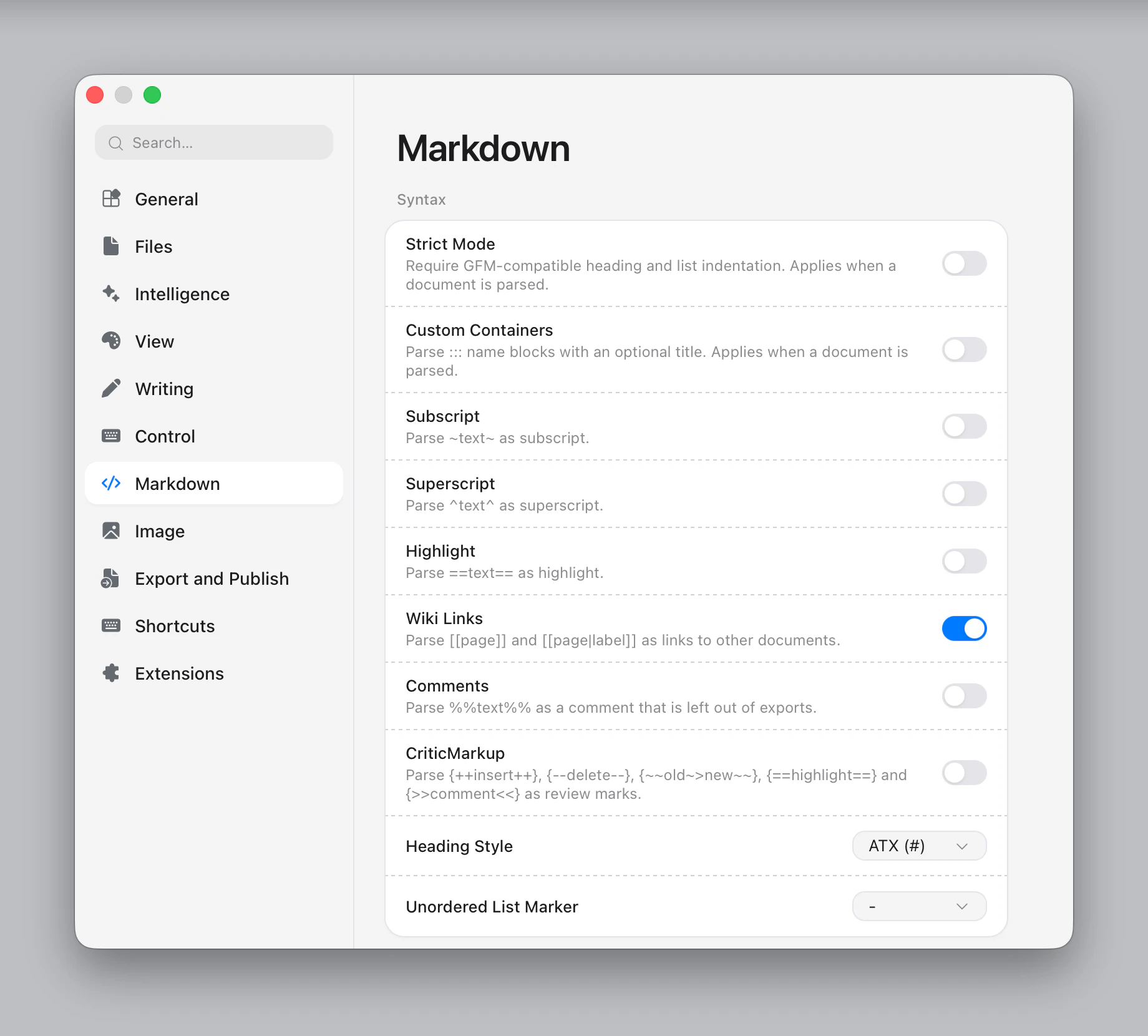Turn on the Superscript switch
This screenshot has width=1148, height=1036.
(x=964, y=494)
